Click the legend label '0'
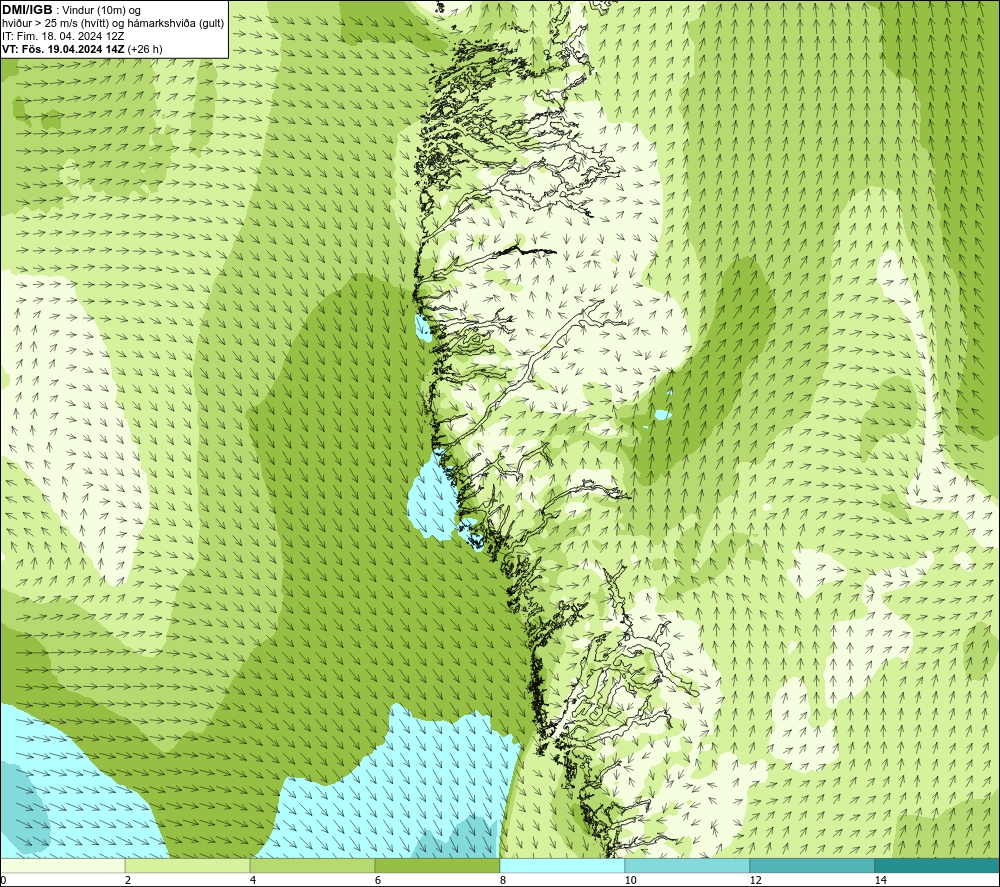 pos(3,881)
